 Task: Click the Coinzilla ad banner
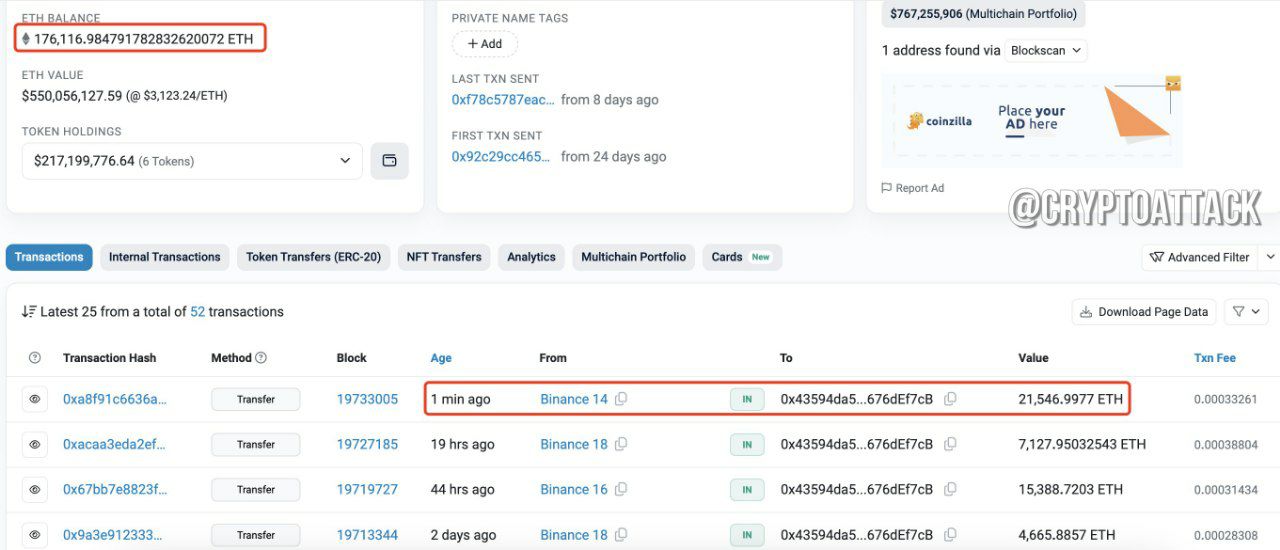pos(1032,122)
